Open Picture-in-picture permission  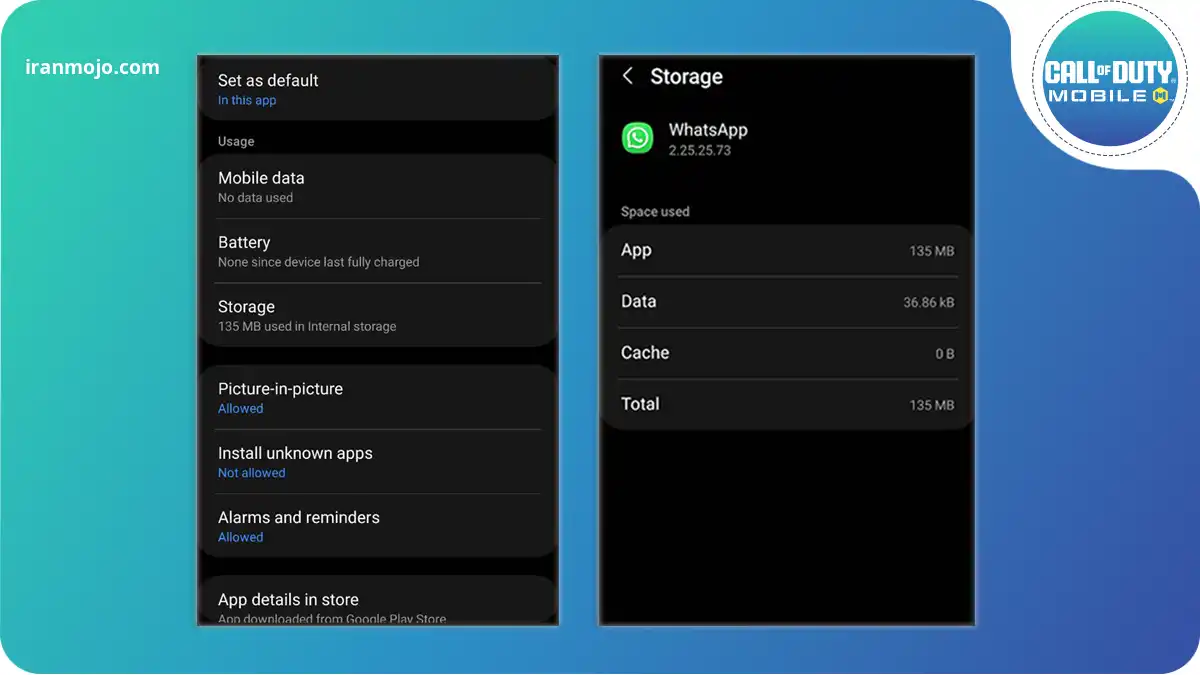pyautogui.click(x=377, y=397)
